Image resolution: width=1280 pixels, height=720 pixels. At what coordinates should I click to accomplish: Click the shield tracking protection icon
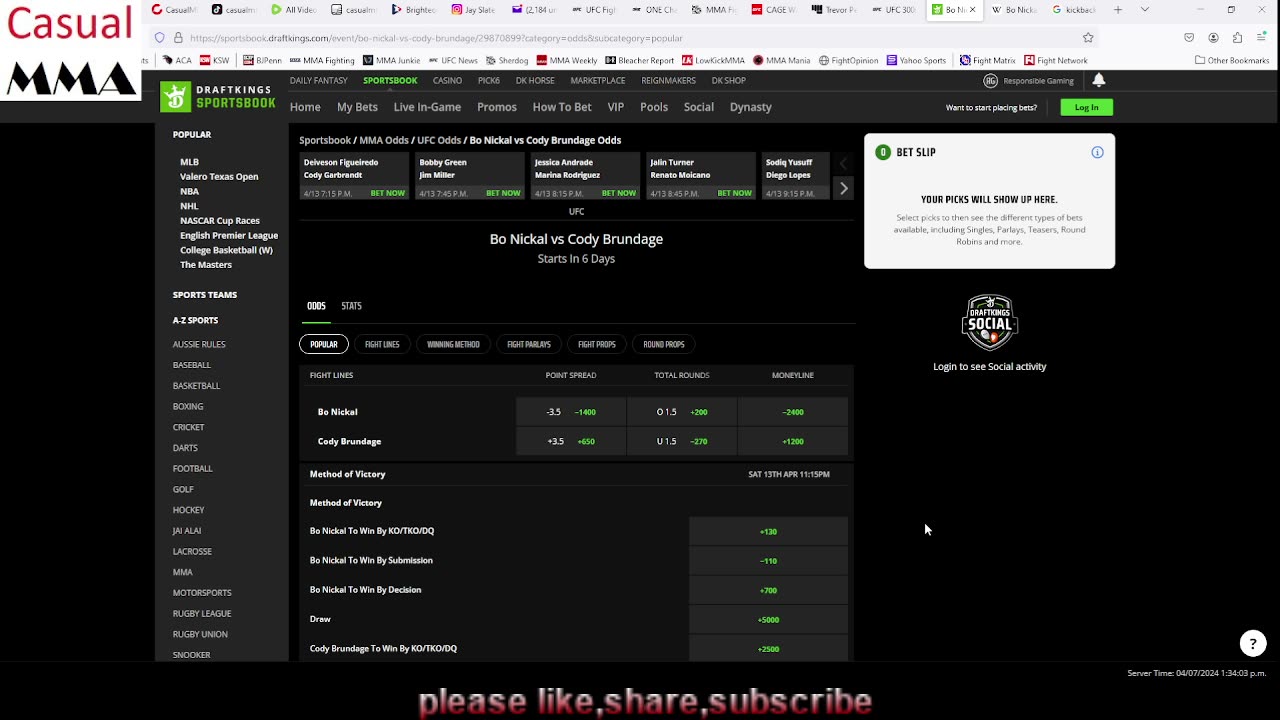pos(159,38)
